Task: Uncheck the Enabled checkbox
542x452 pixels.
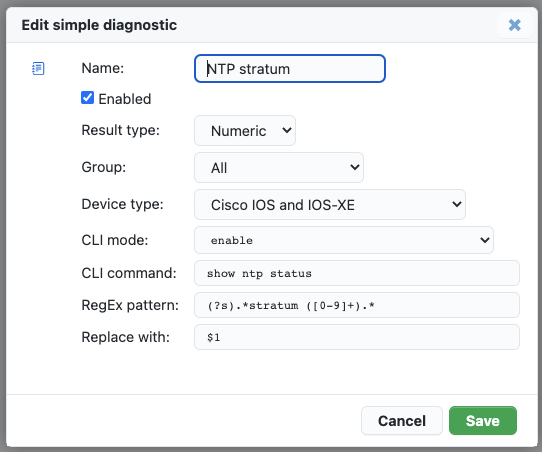Action: [x=87, y=98]
